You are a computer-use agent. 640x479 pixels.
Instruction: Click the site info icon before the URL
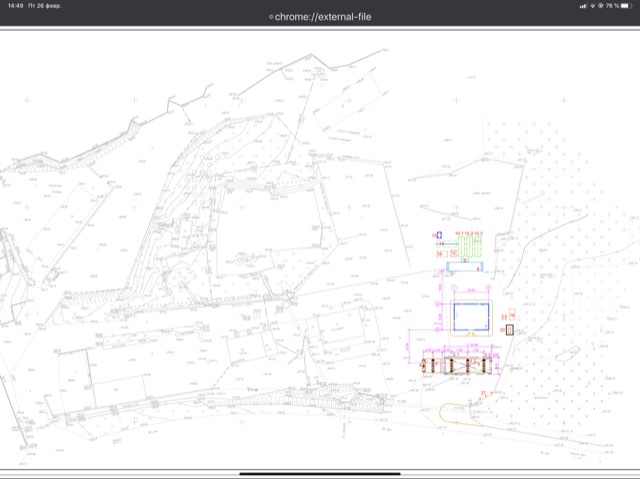pos(271,18)
